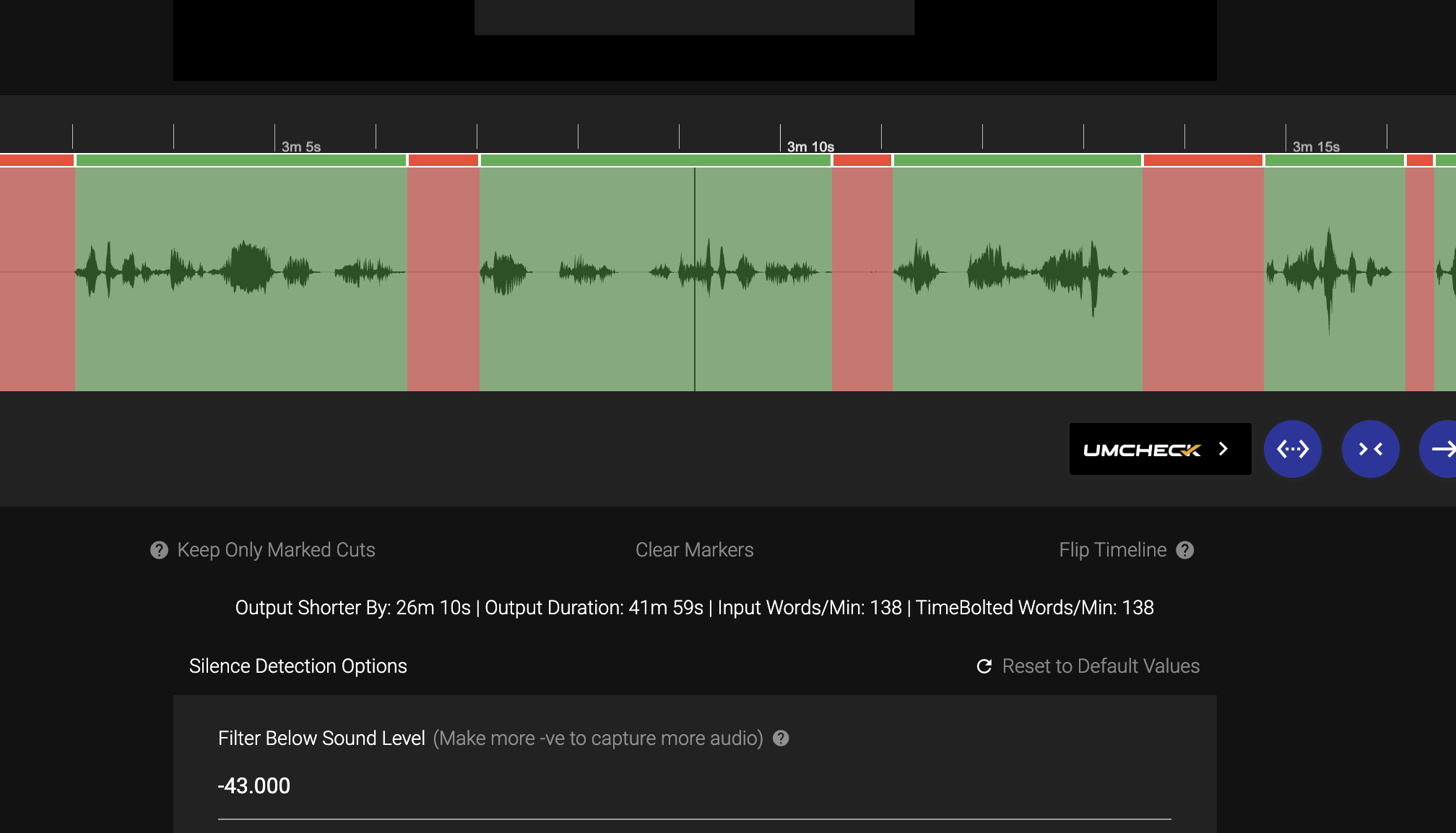Viewport: 1456px width, 833px height.
Task: Open help icon beside Keep Only Marked Cuts
Action: [159, 550]
